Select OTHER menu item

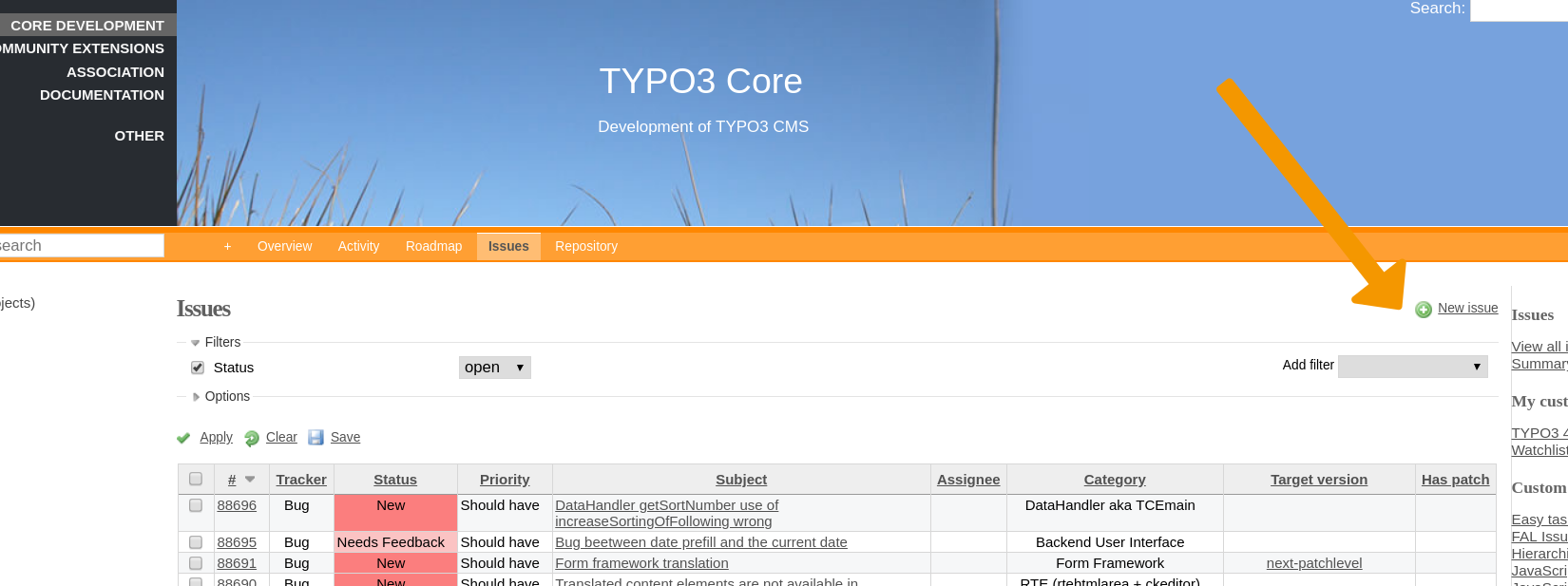click(x=139, y=136)
